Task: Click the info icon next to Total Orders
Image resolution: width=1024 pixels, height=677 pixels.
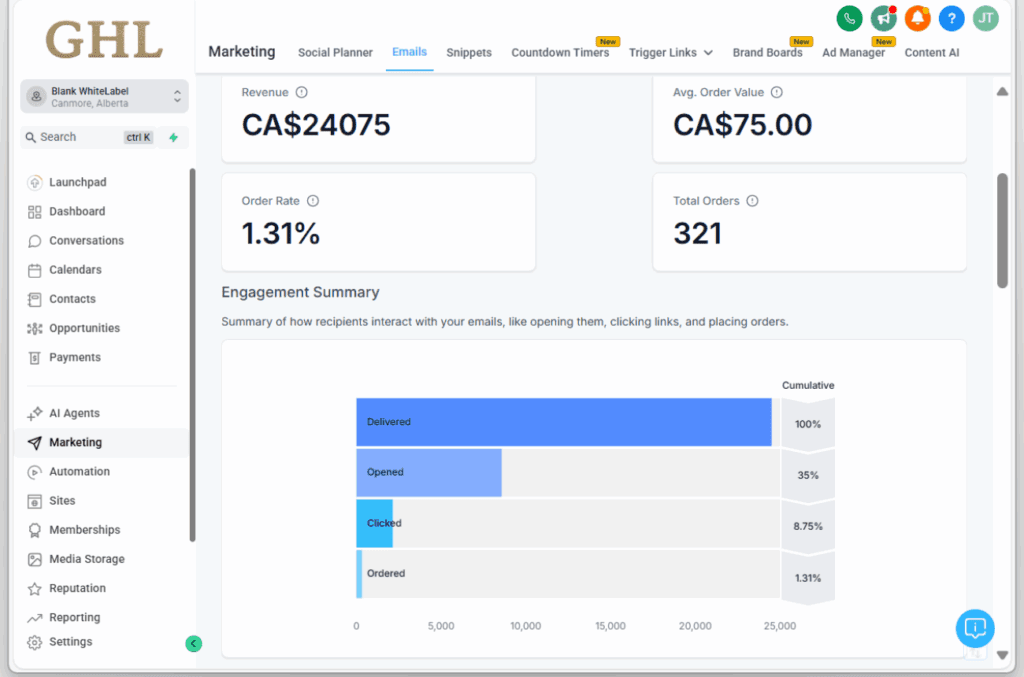Action: click(x=752, y=201)
